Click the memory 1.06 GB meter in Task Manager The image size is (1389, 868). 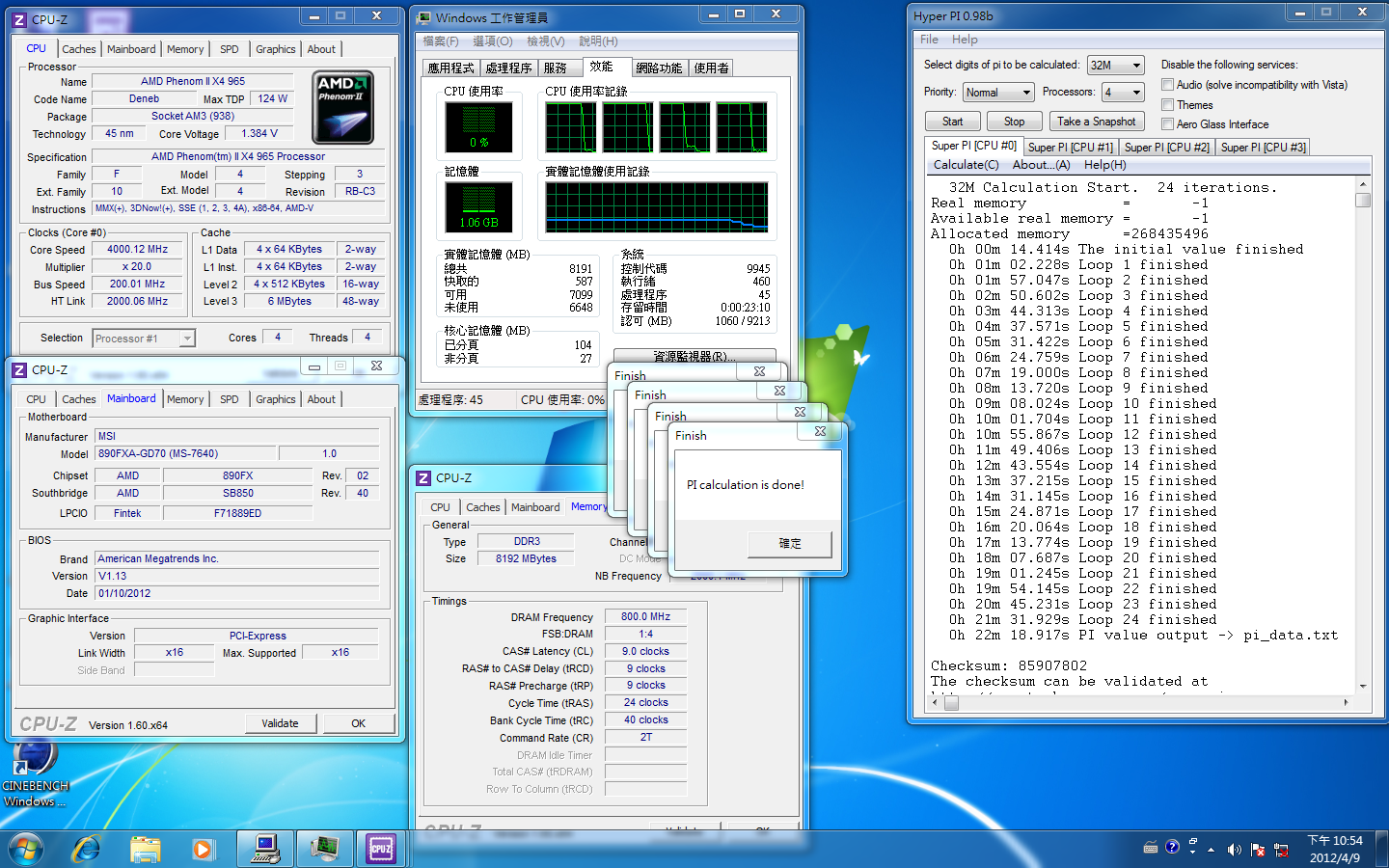coord(478,206)
